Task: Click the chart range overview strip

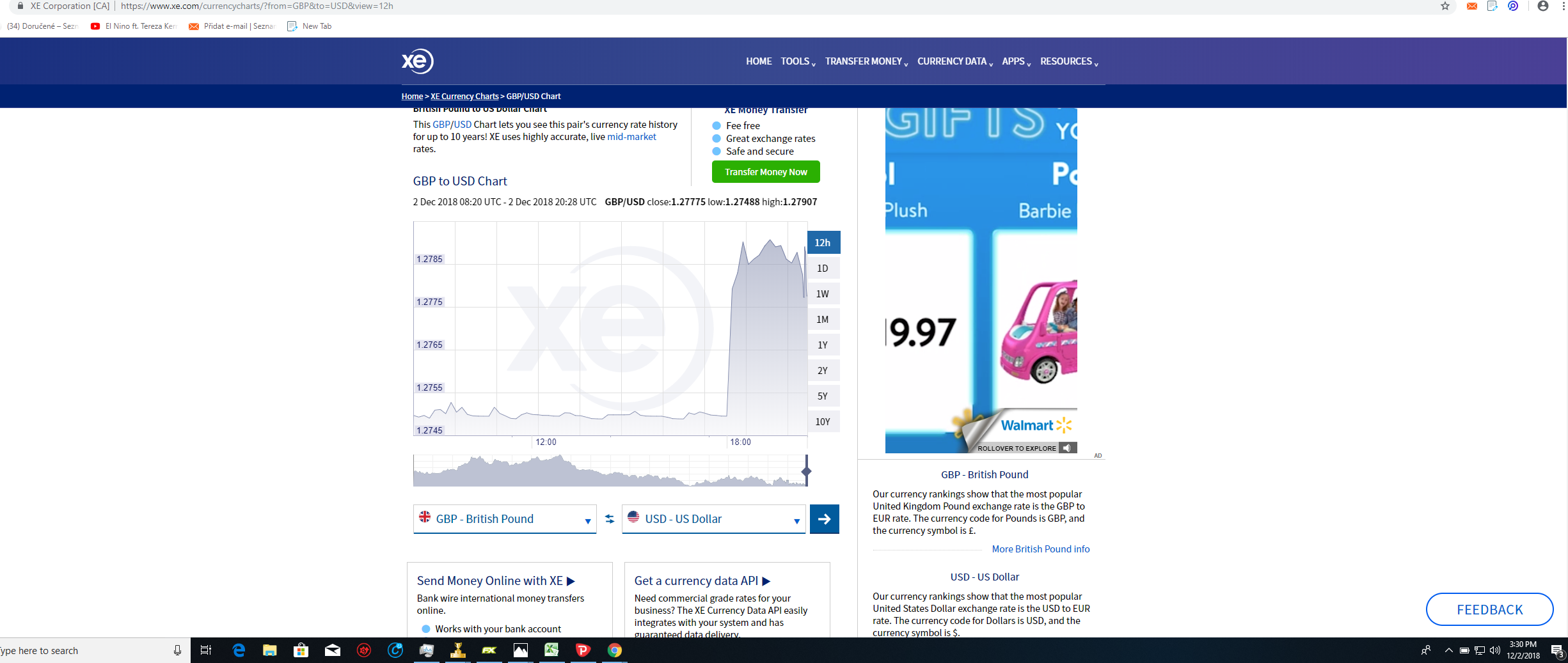Action: (x=610, y=471)
